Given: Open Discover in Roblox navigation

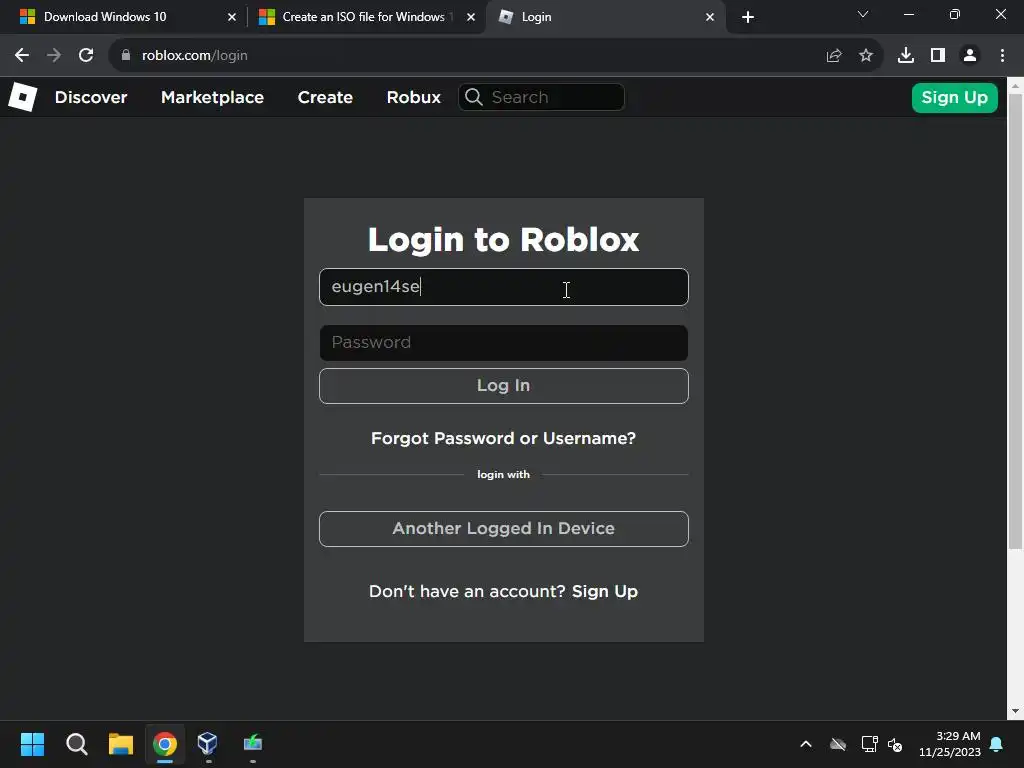Looking at the screenshot, I should tap(91, 97).
